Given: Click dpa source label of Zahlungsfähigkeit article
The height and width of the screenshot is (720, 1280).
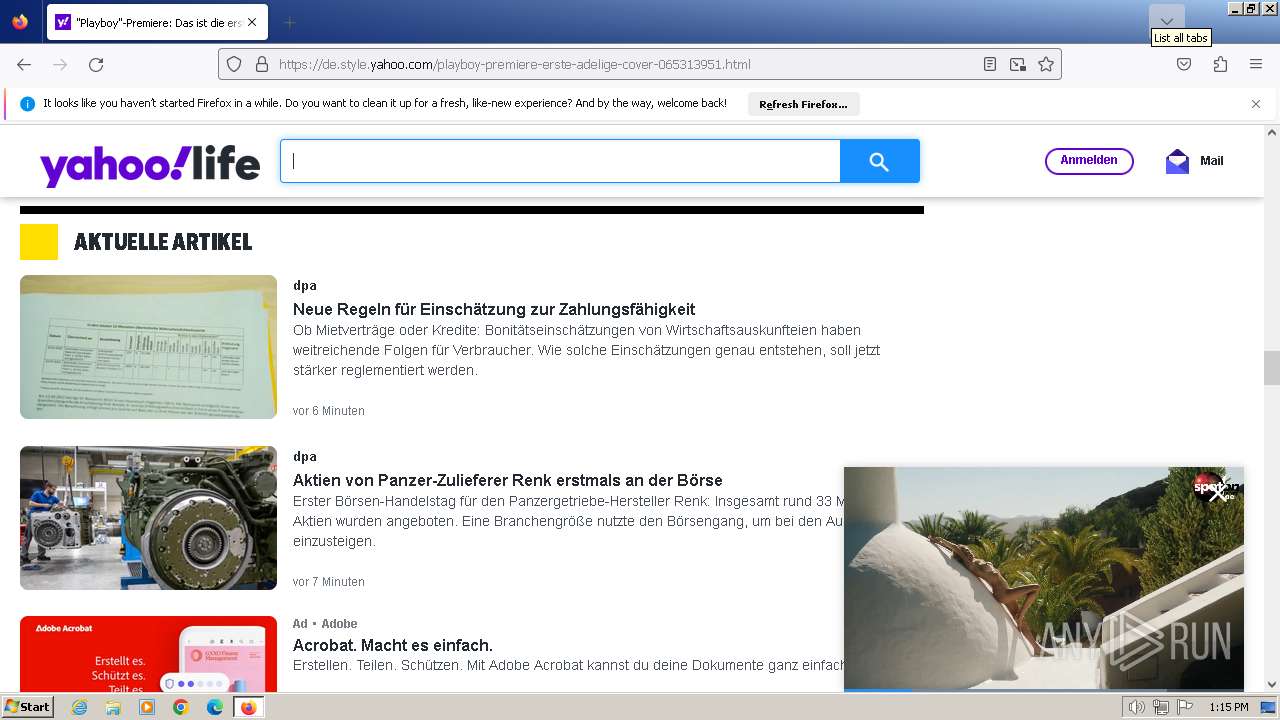Looking at the screenshot, I should [x=305, y=286].
